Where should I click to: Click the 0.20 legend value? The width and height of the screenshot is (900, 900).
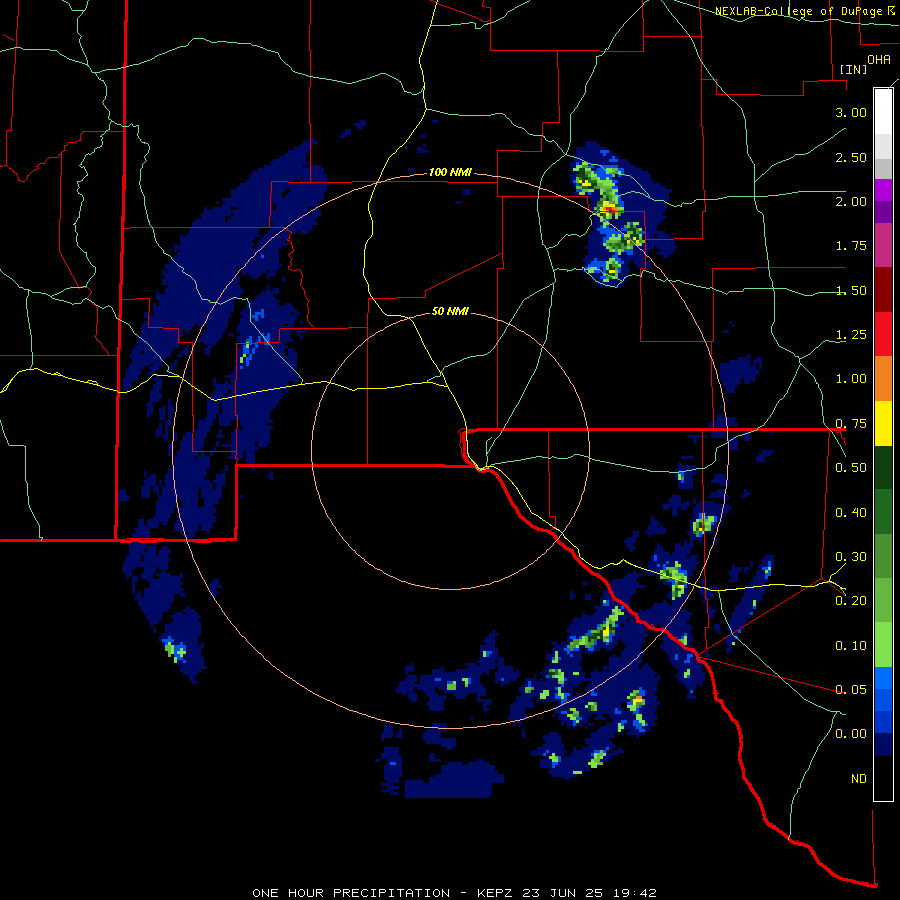tap(851, 601)
